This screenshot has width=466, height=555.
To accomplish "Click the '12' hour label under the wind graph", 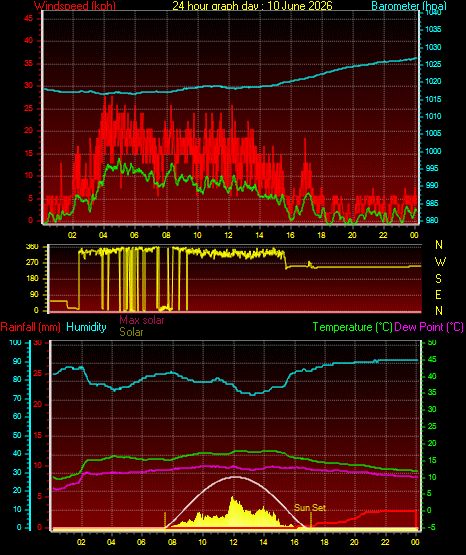I will tap(229, 235).
